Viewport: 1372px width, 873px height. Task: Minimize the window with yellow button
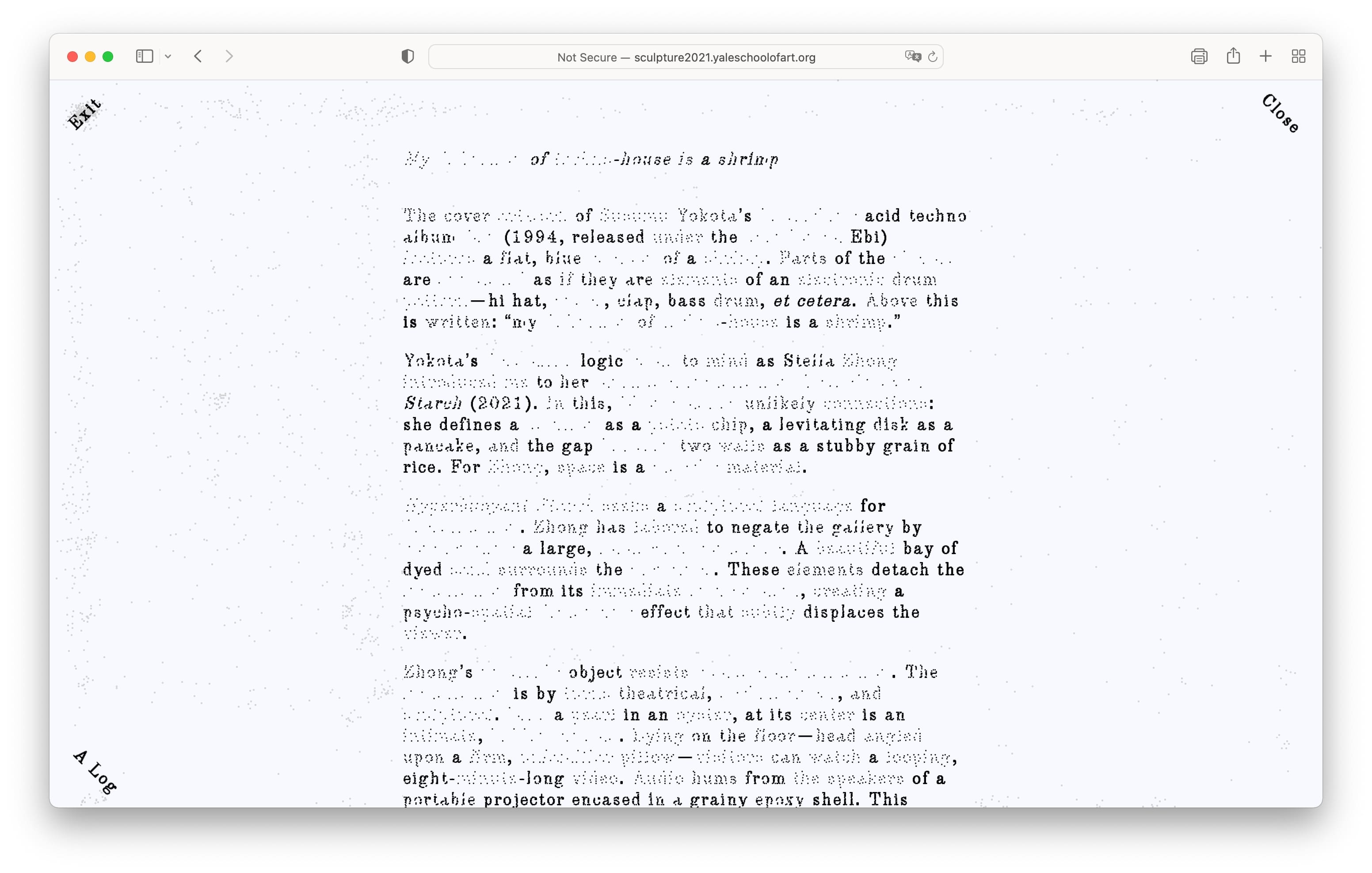pos(90,57)
